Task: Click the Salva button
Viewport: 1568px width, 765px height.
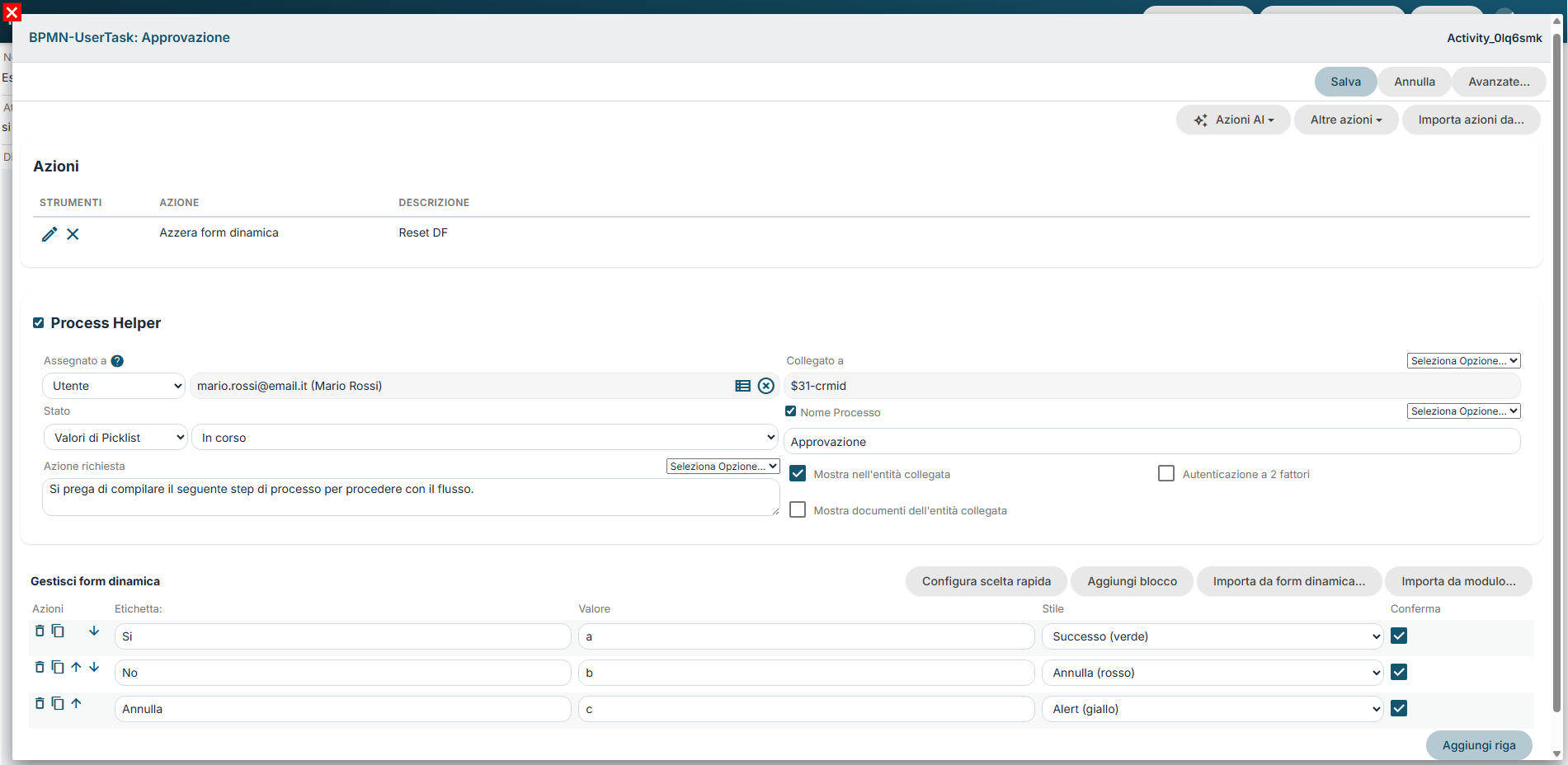Action: click(x=1345, y=82)
